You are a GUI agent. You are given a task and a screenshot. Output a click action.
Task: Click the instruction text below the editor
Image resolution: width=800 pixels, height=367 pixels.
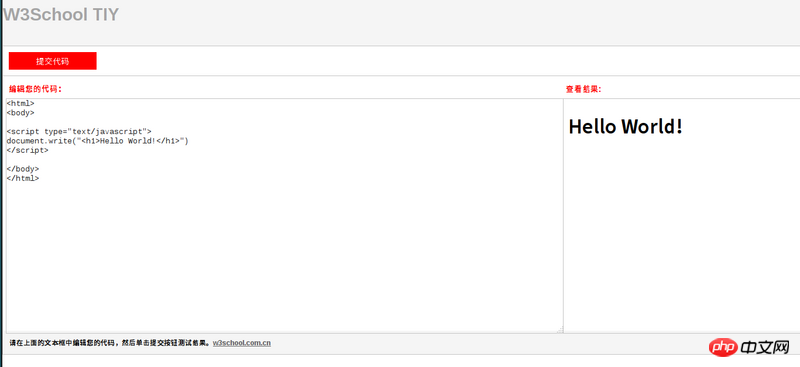110,343
